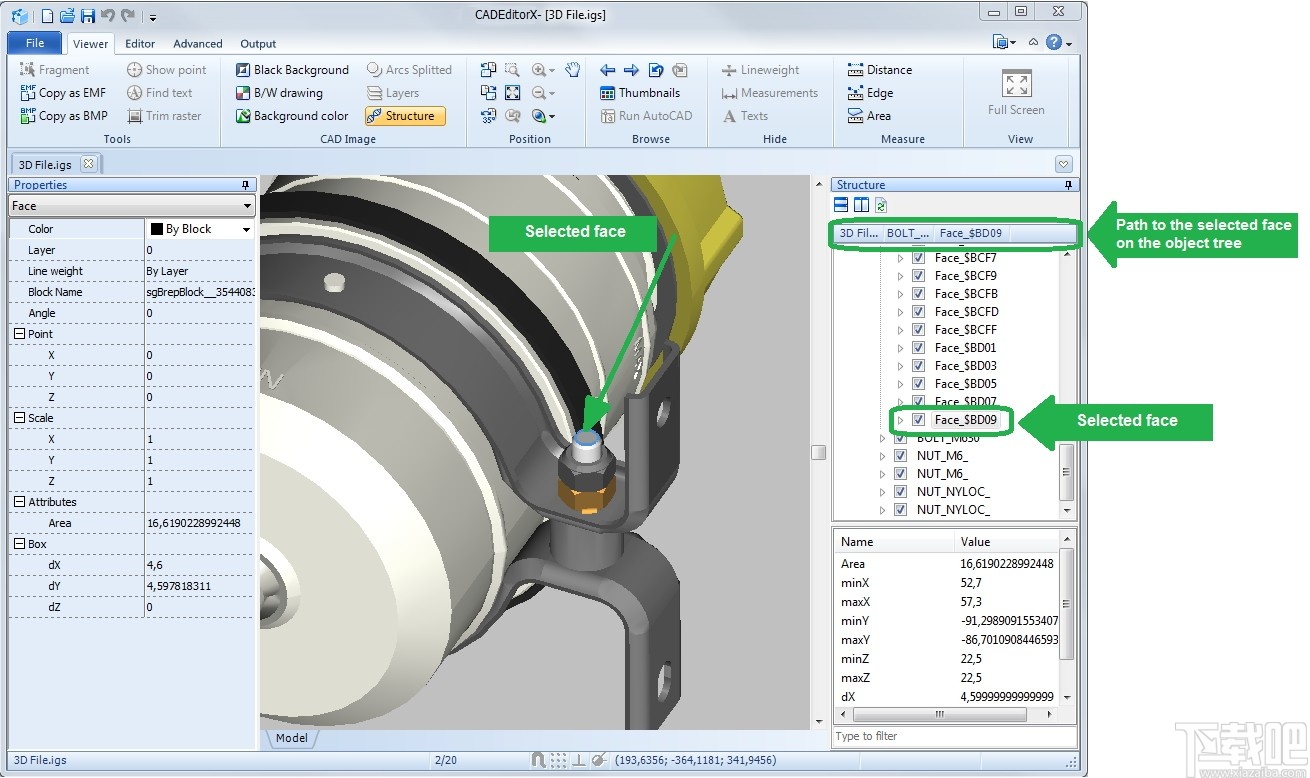The image size is (1310, 778).
Task: Activate the Edge measure tool
Action: 870,93
